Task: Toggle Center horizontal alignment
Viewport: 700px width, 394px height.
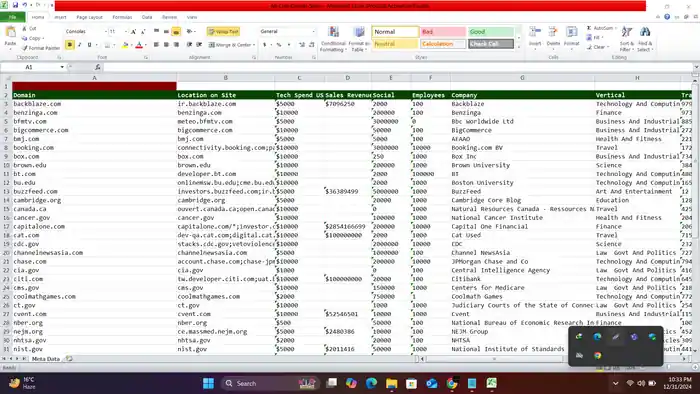Action: point(166,45)
